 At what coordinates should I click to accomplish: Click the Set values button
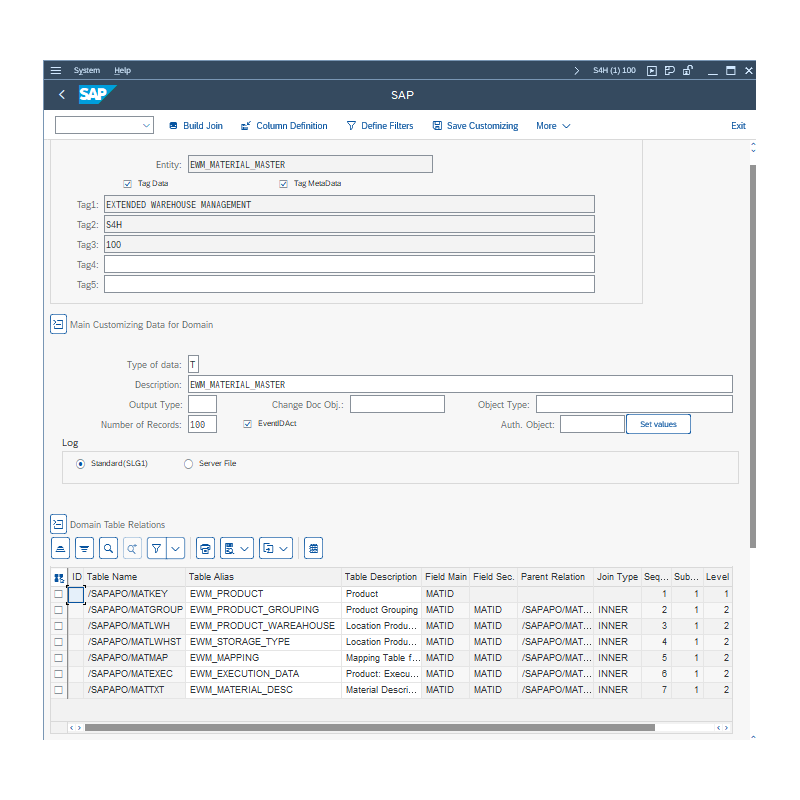tap(658, 423)
